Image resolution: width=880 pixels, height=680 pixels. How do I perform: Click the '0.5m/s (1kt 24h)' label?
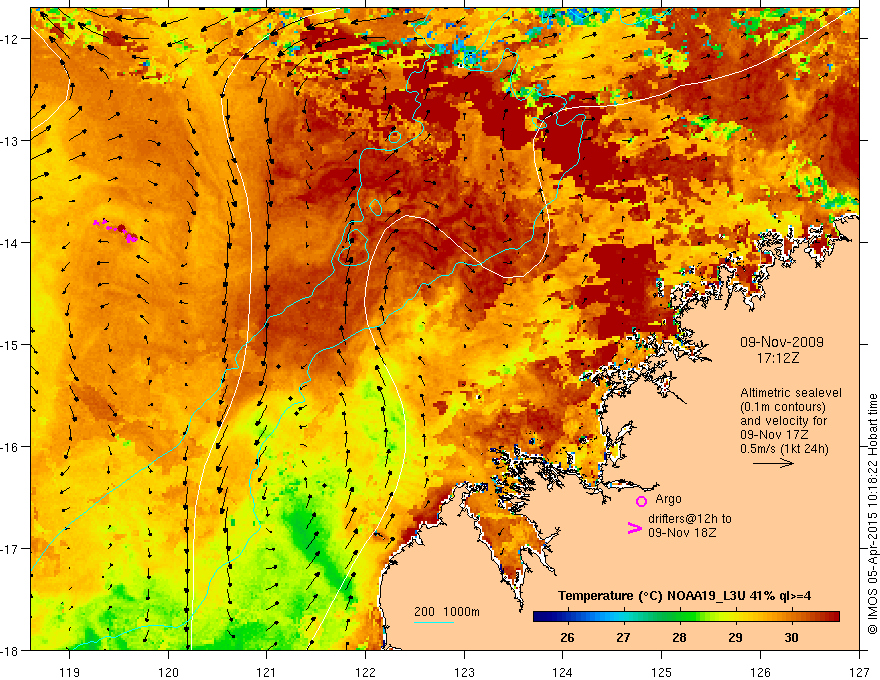coord(784,449)
